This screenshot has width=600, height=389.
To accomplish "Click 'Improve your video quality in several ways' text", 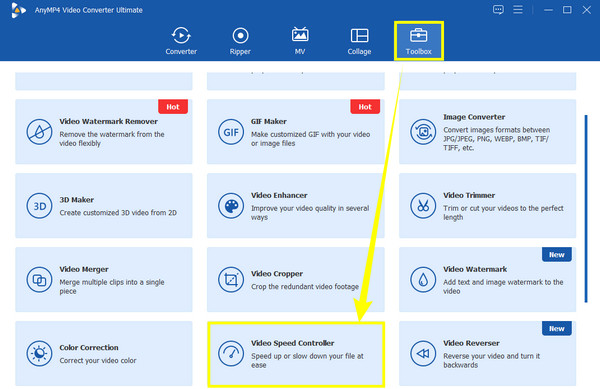I will coord(310,213).
